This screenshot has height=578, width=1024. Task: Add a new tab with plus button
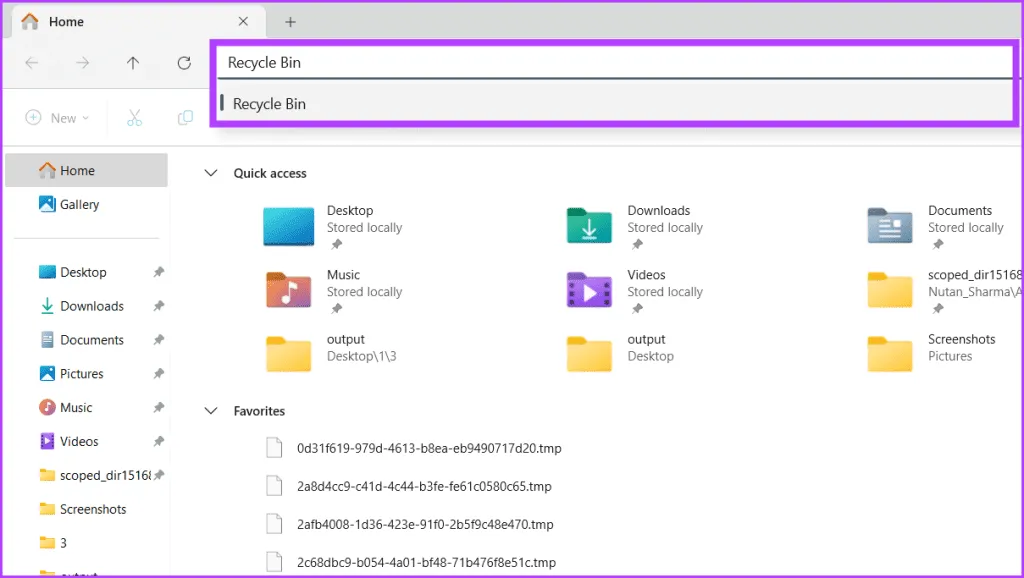pyautogui.click(x=290, y=21)
